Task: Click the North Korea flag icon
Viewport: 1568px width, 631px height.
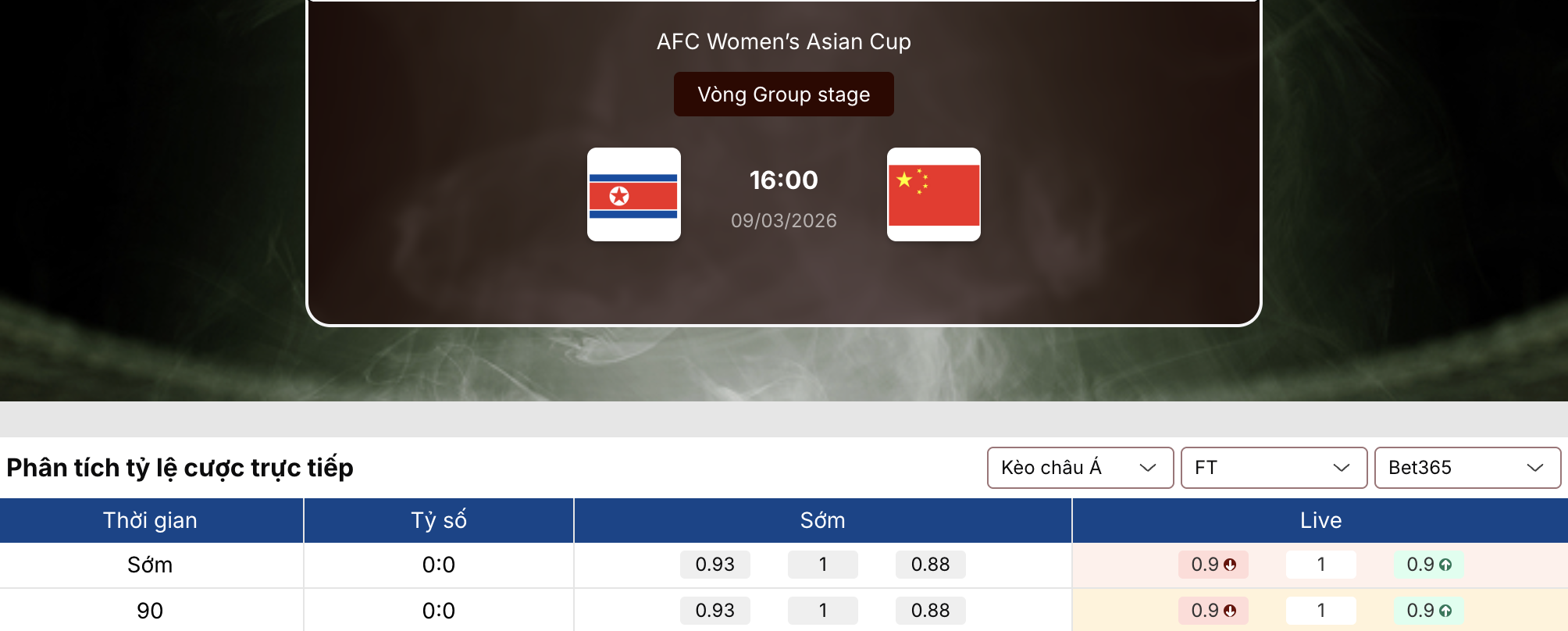Action: tap(633, 194)
